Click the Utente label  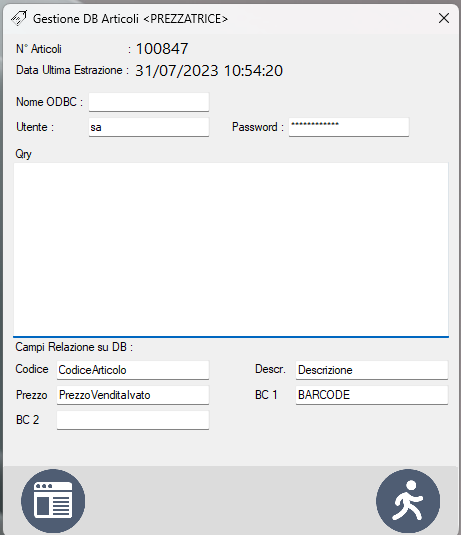pos(35,127)
